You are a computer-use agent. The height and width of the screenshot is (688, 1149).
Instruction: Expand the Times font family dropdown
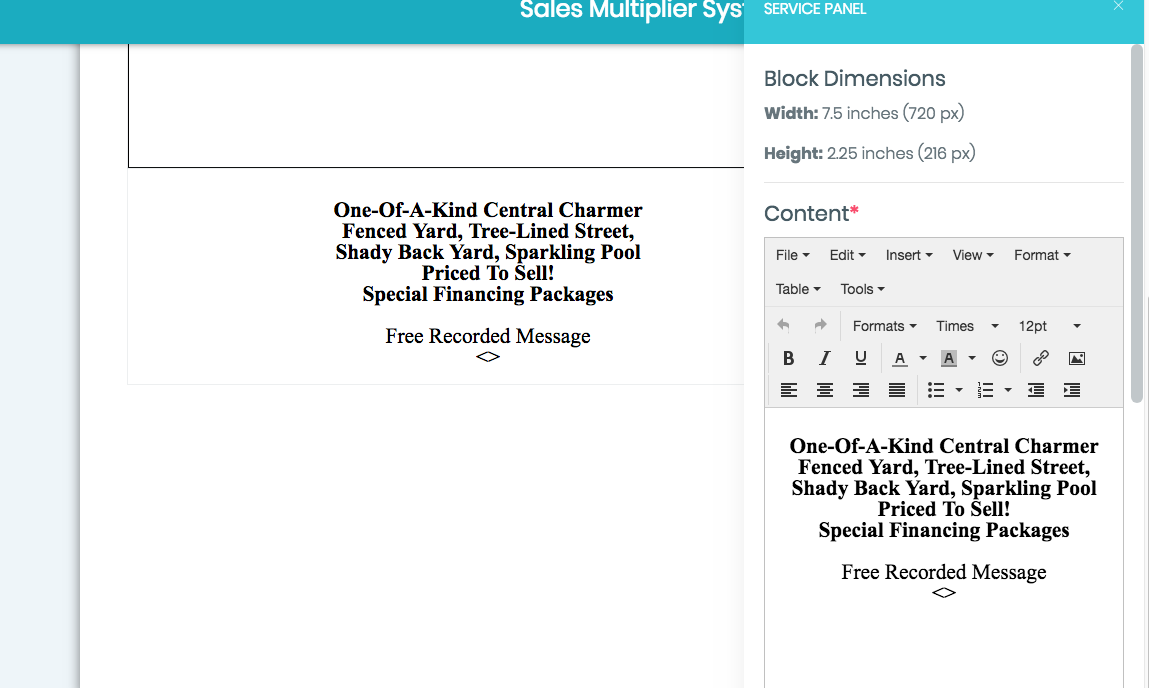pyautogui.click(x=967, y=326)
